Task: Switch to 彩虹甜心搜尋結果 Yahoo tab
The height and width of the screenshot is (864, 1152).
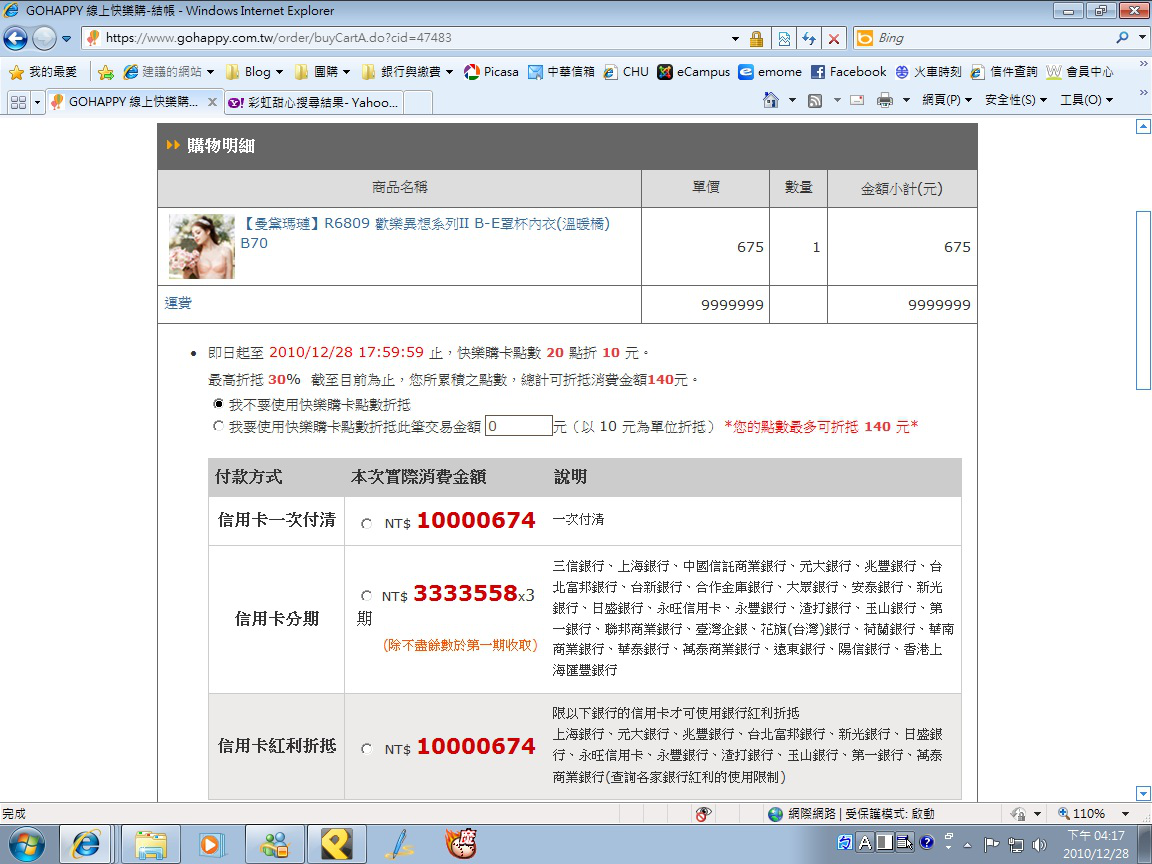Action: tap(314, 102)
